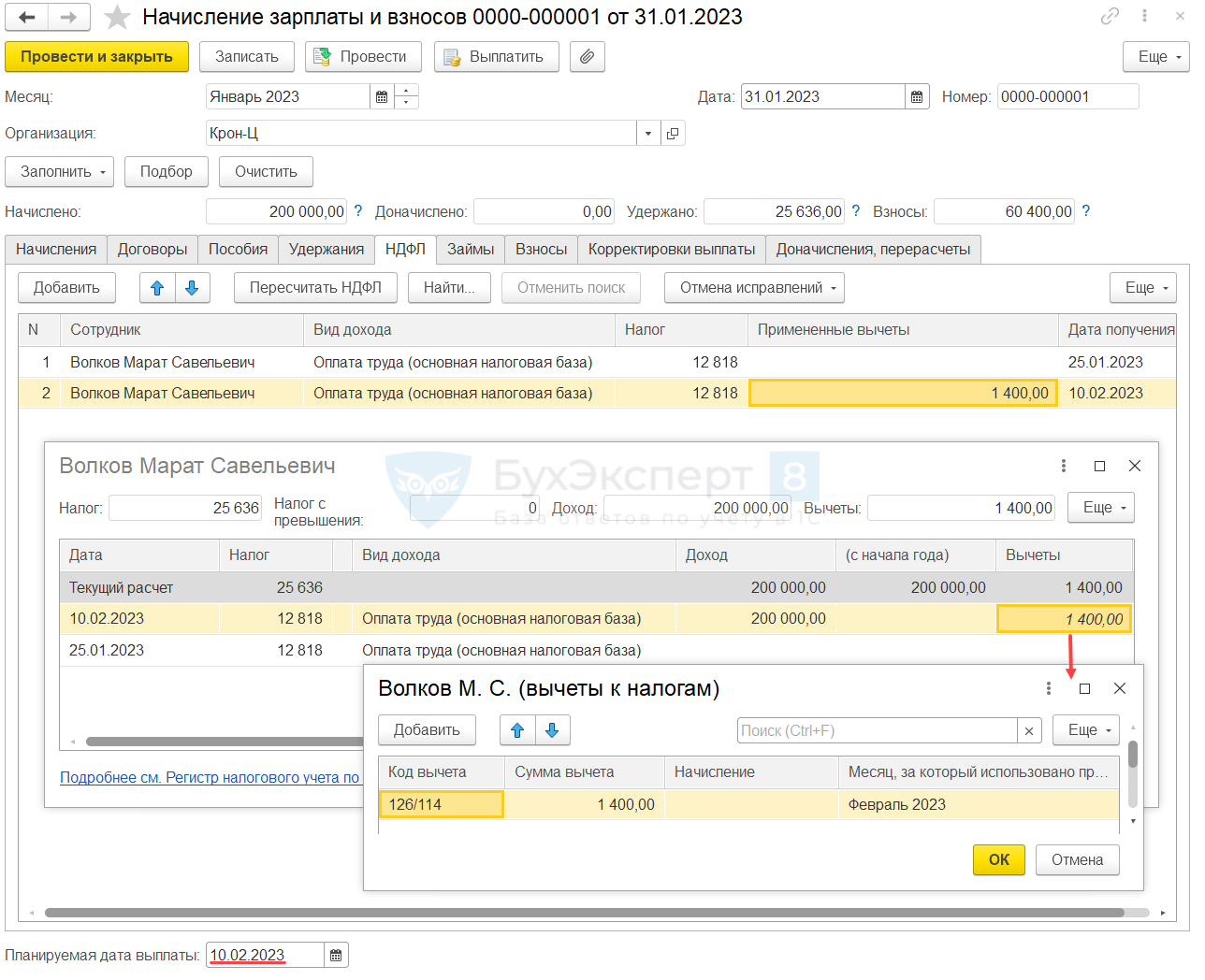Move deduction row down in вычеты dialog
Screen dimensions: 1205x980
[x=552, y=730]
